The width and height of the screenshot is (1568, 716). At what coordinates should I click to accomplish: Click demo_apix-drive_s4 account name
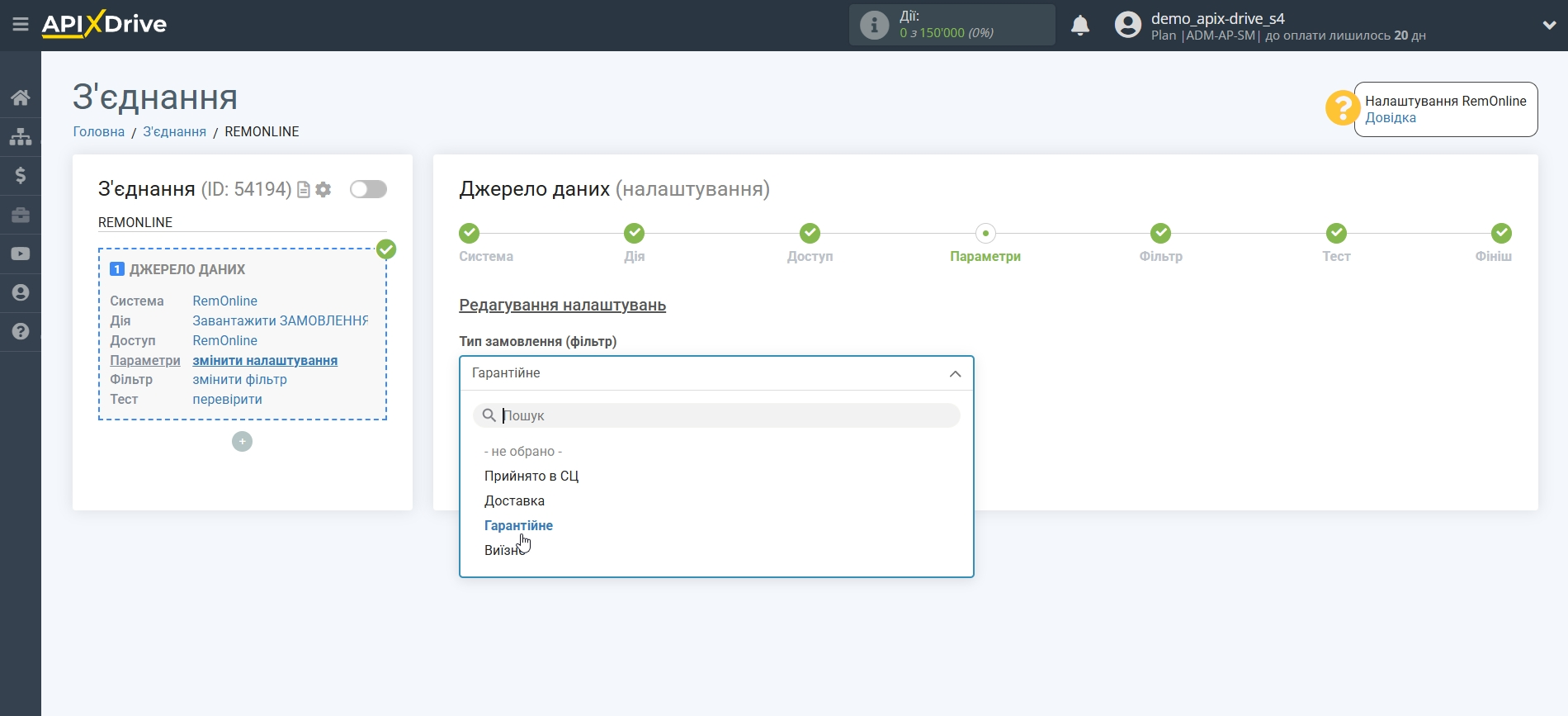point(1217,18)
